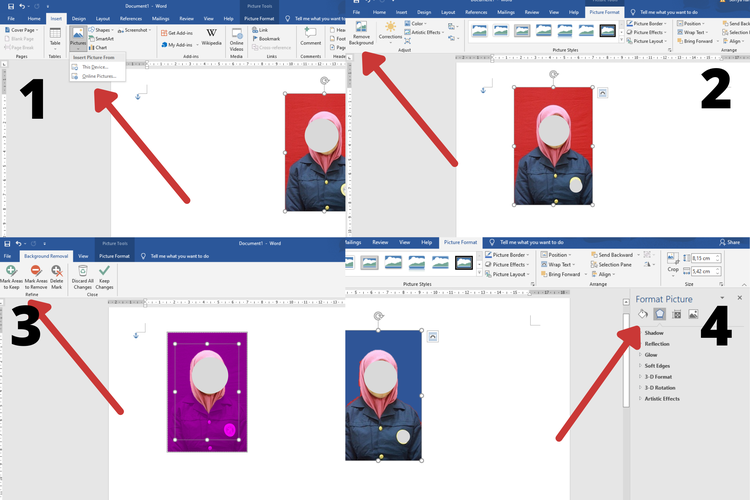Click Share button in screenshot 4
This screenshot has height=500, width=750.
tap(730, 243)
